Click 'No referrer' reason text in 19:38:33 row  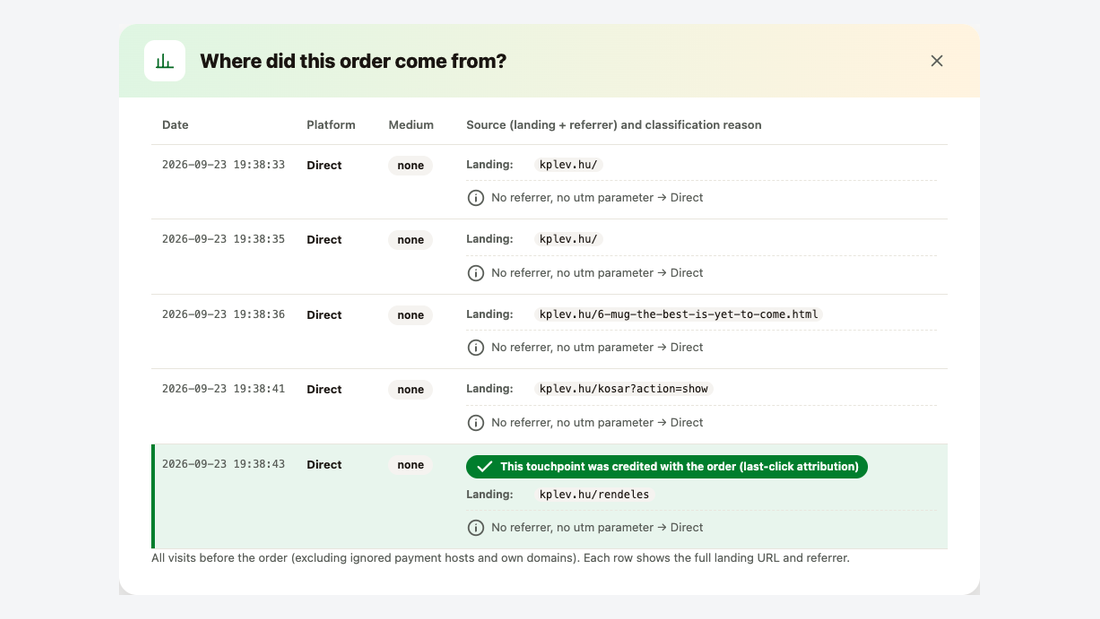[597, 198]
